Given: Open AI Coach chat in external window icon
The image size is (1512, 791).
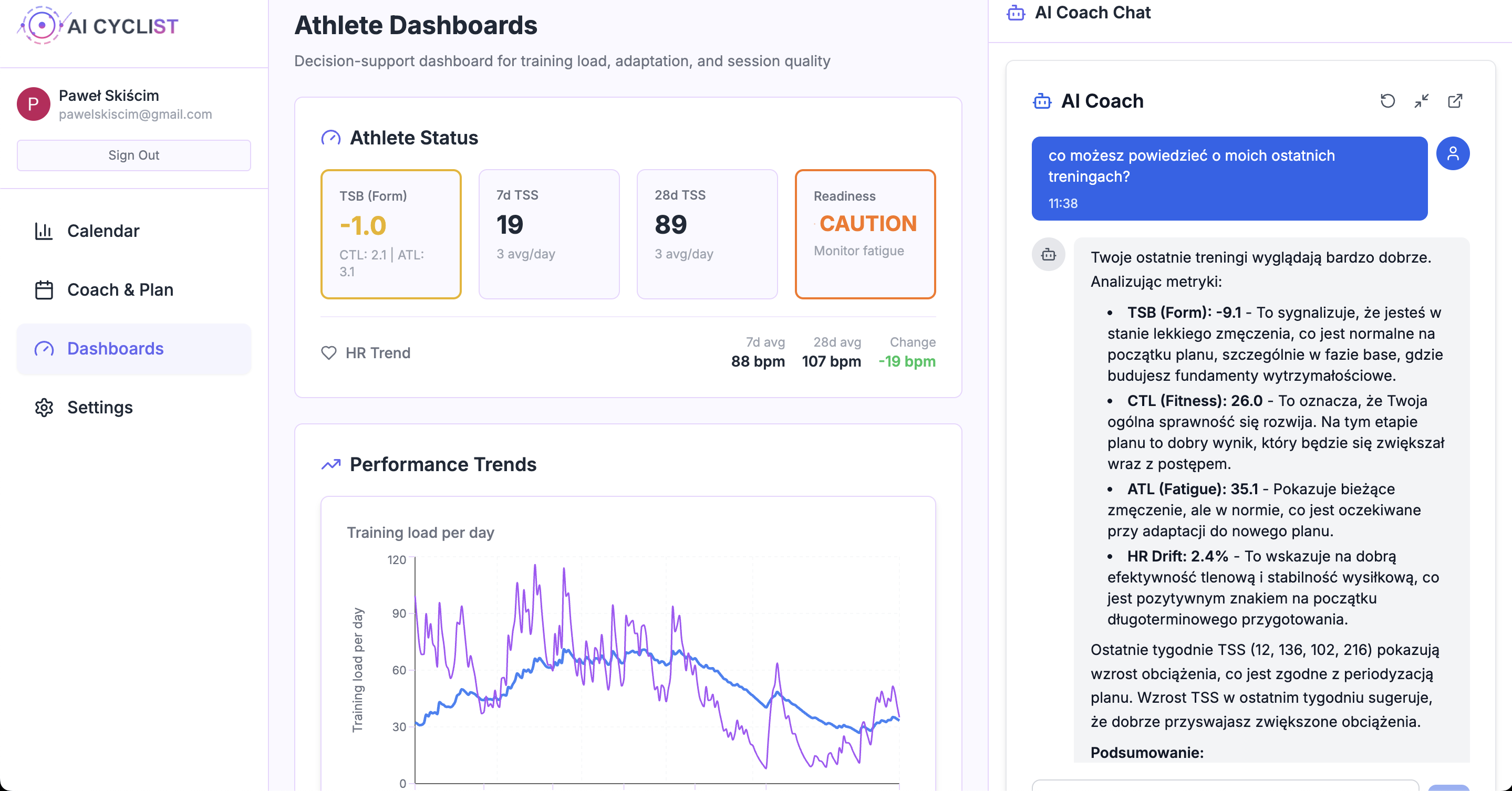Looking at the screenshot, I should [1456, 101].
